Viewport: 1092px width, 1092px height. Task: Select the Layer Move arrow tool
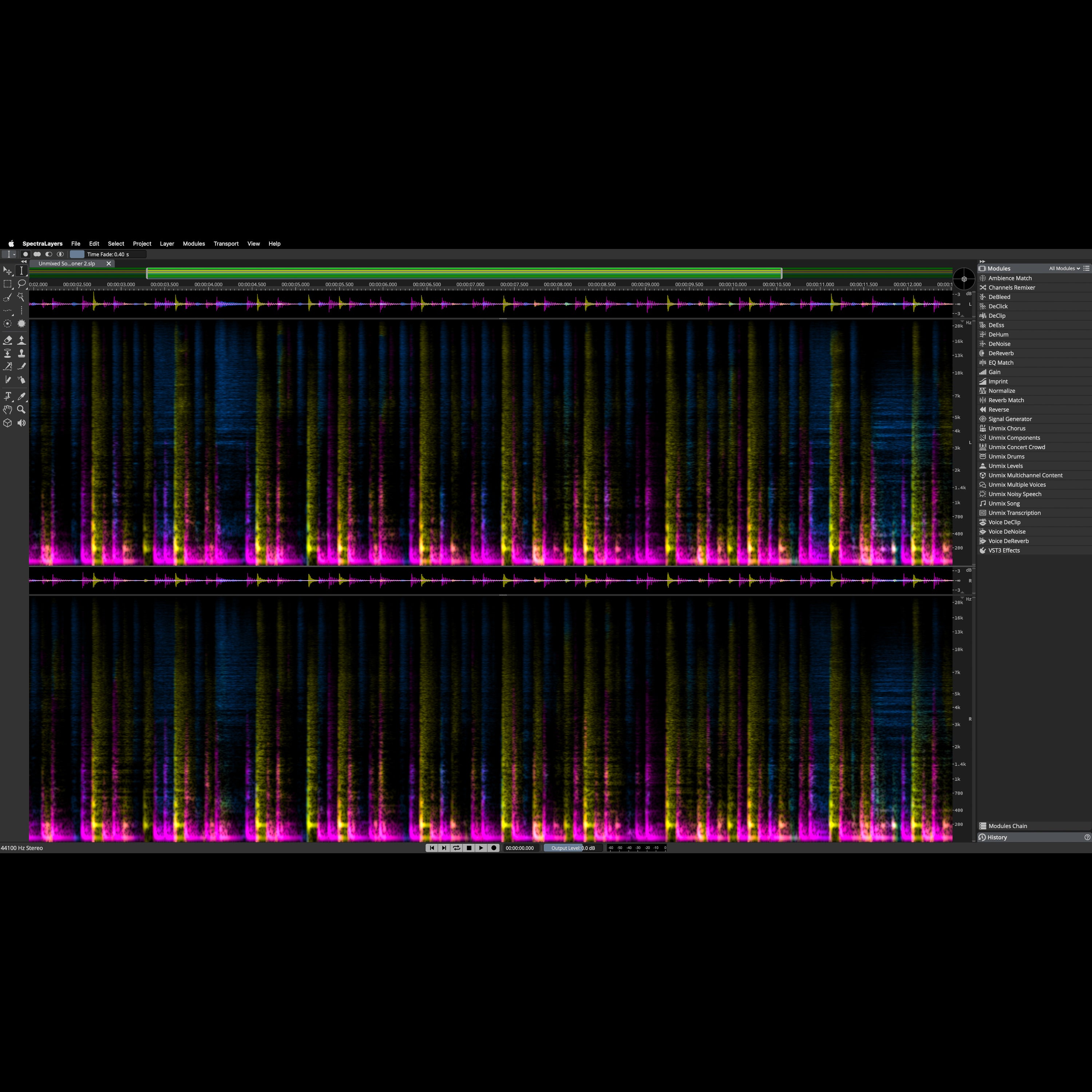click(7, 271)
